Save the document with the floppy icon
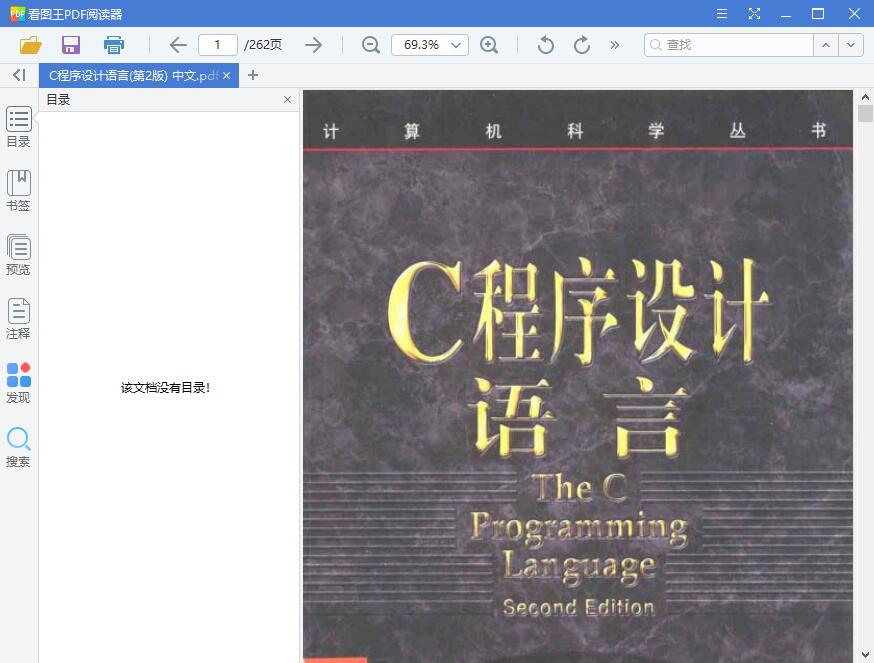Screen dimensions: 874x663 (71, 45)
